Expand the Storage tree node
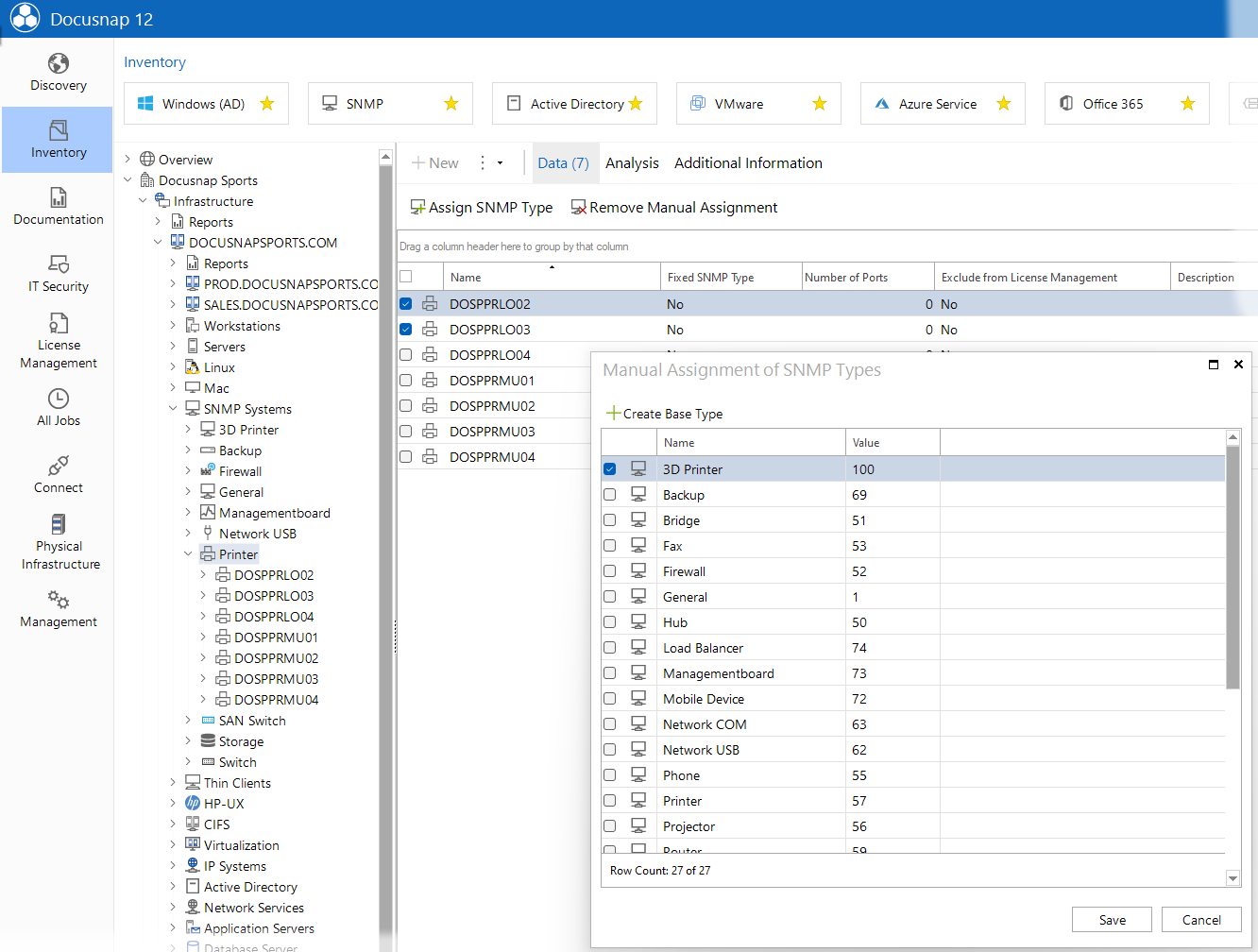1258x952 pixels. [x=188, y=740]
